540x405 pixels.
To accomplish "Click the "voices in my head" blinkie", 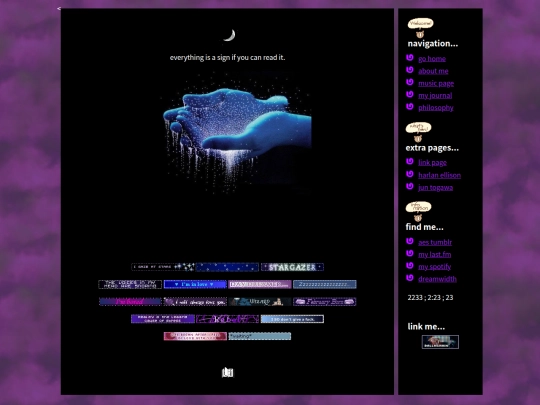I will 130,284.
